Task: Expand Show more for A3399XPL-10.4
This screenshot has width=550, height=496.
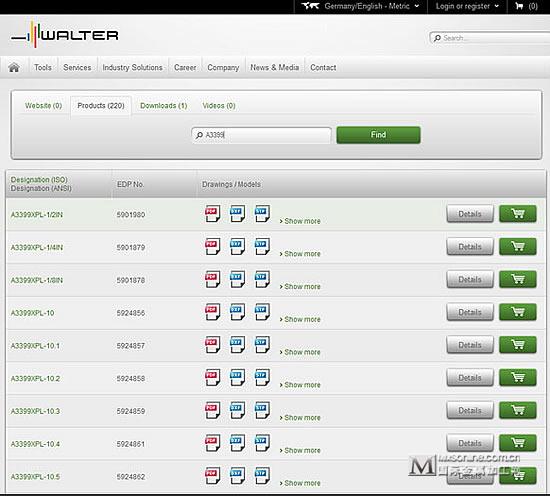Action: coord(300,450)
